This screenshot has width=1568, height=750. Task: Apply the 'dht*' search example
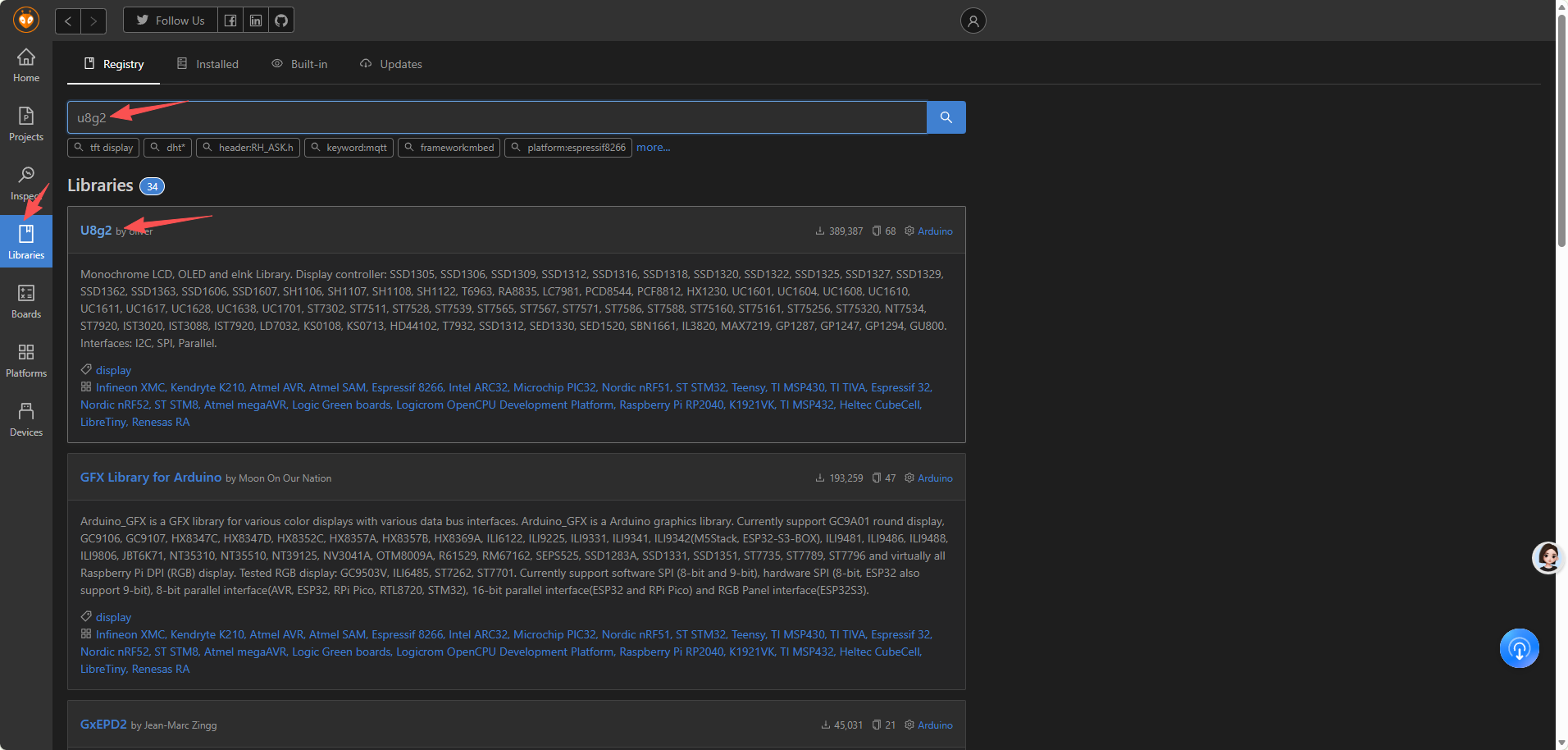pos(167,148)
